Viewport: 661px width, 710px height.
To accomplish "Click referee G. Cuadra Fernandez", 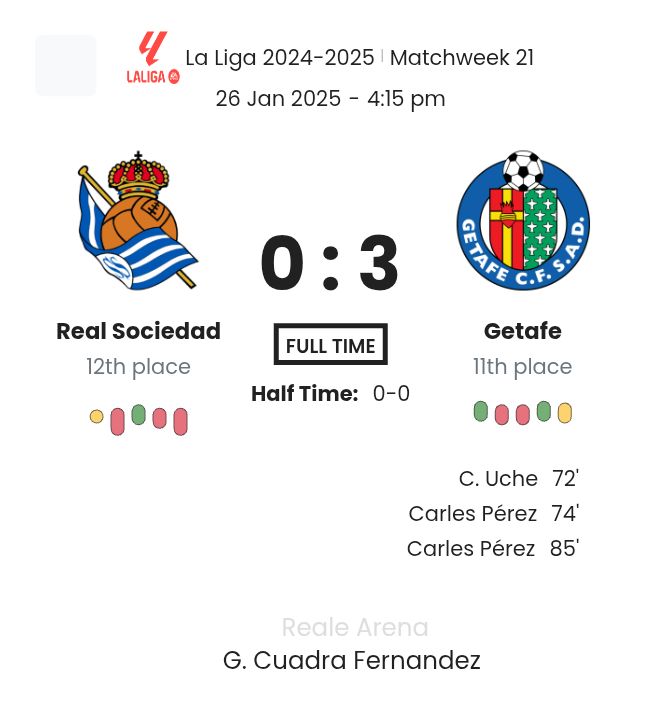I will click(351, 661).
